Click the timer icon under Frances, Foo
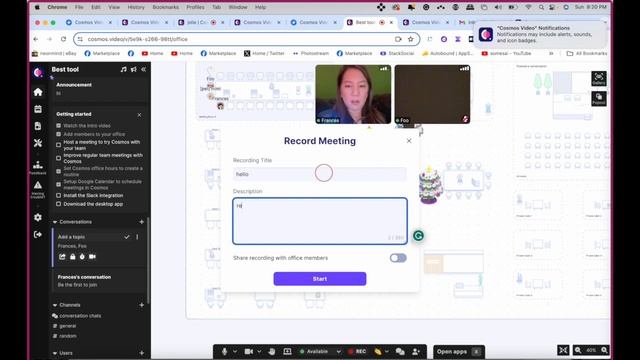Image resolution: width=640 pixels, height=360 pixels. click(82, 257)
